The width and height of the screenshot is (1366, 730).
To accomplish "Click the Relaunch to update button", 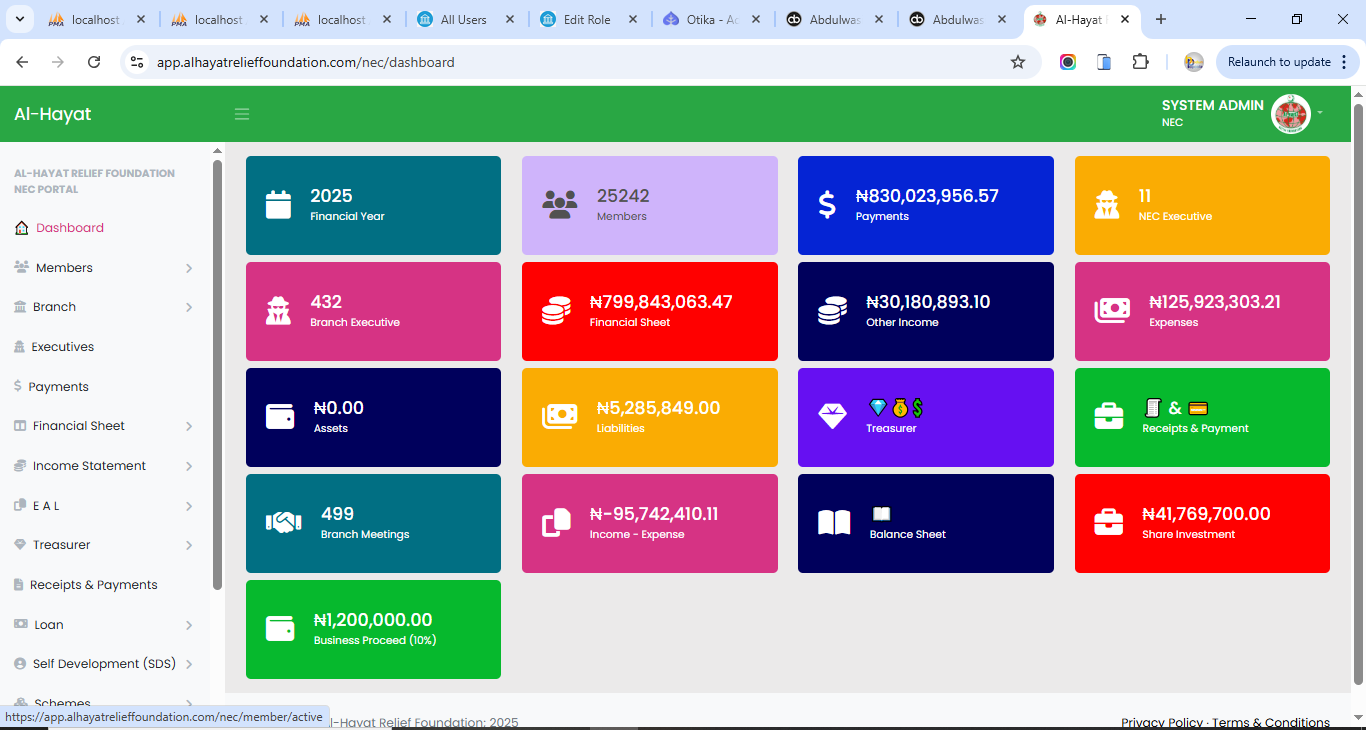I will [x=1278, y=62].
